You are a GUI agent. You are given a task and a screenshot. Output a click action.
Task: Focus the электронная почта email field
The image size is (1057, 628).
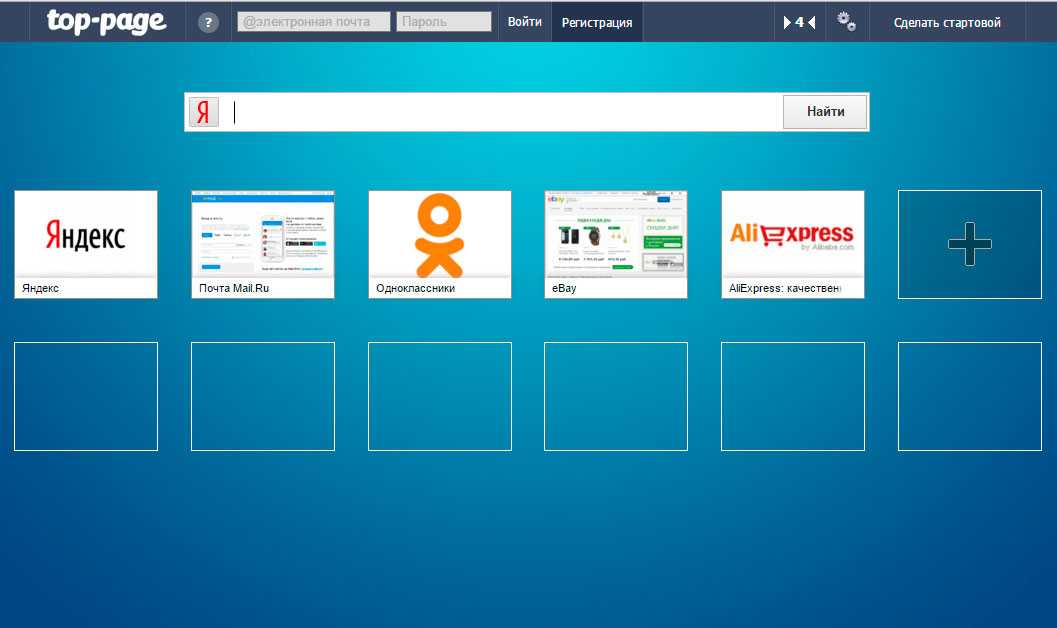[x=313, y=21]
